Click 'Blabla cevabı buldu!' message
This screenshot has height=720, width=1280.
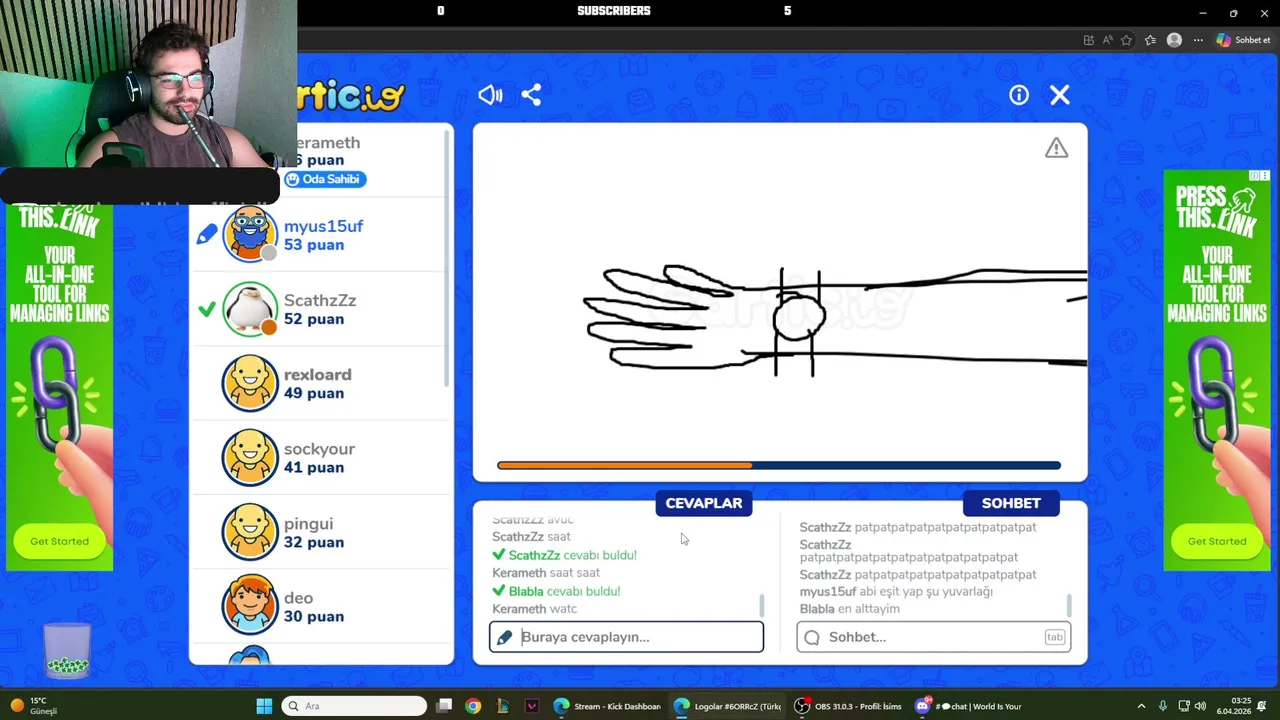(x=556, y=591)
